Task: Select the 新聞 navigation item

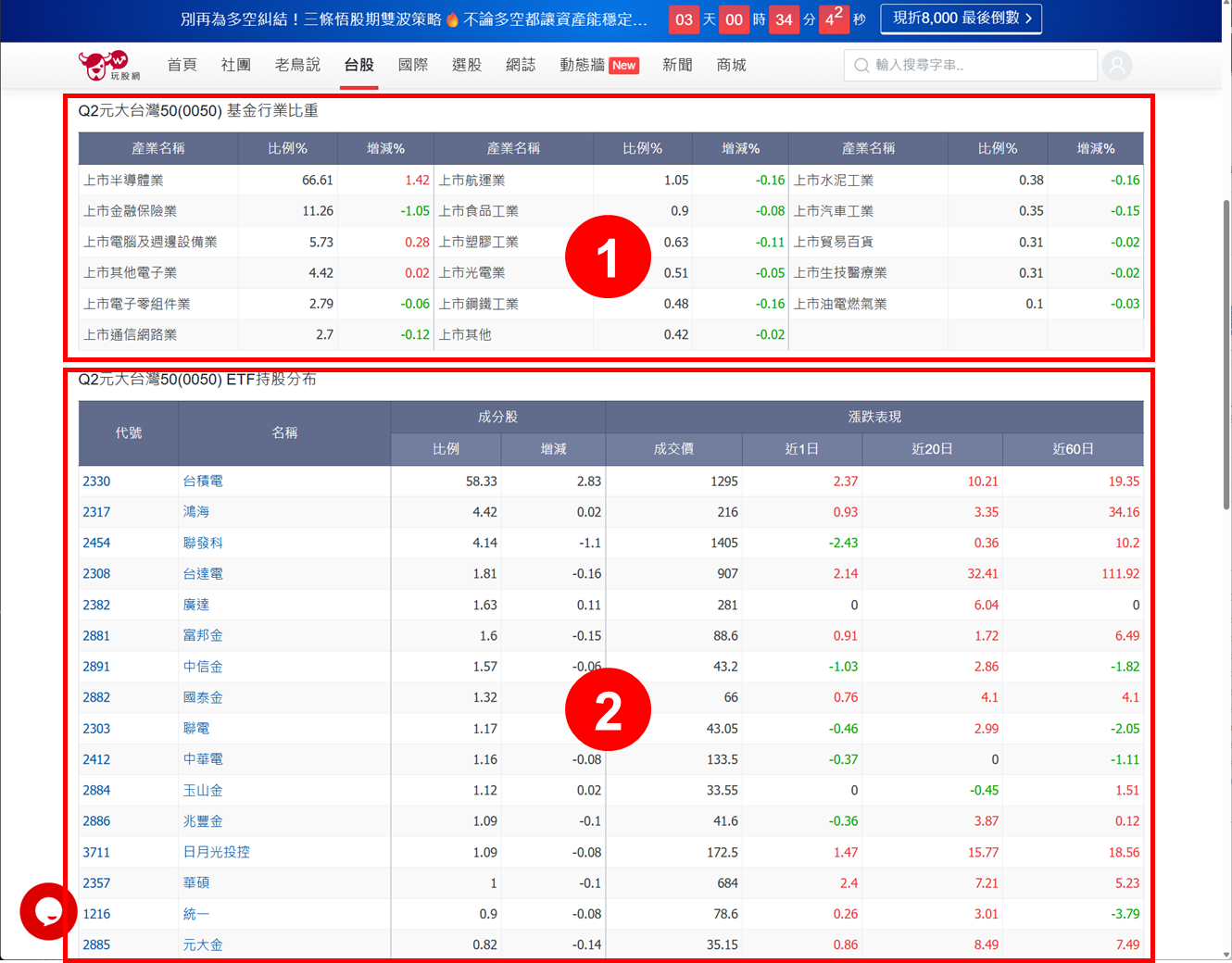Action: pos(677,65)
